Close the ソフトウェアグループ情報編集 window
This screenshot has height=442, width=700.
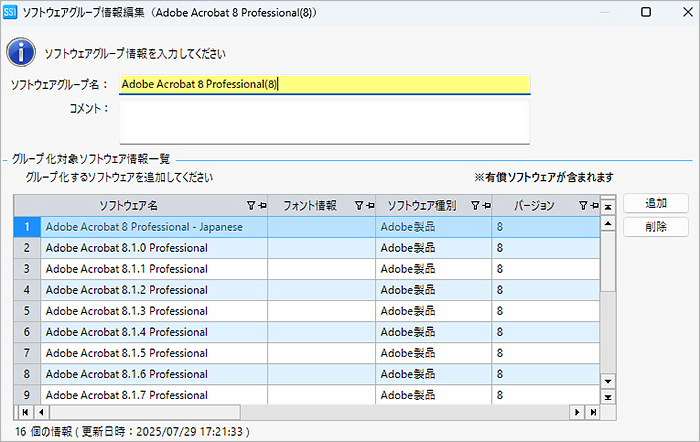pyautogui.click(x=688, y=12)
